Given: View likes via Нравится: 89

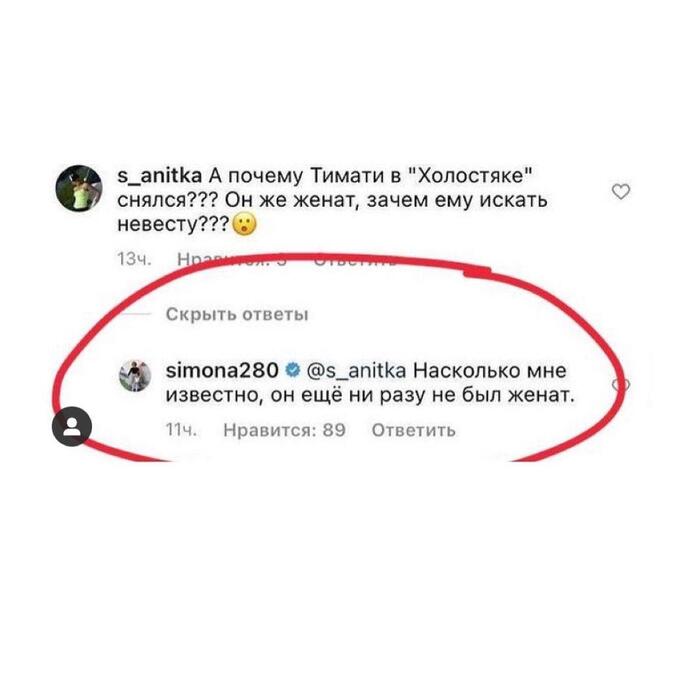Looking at the screenshot, I should (284, 430).
